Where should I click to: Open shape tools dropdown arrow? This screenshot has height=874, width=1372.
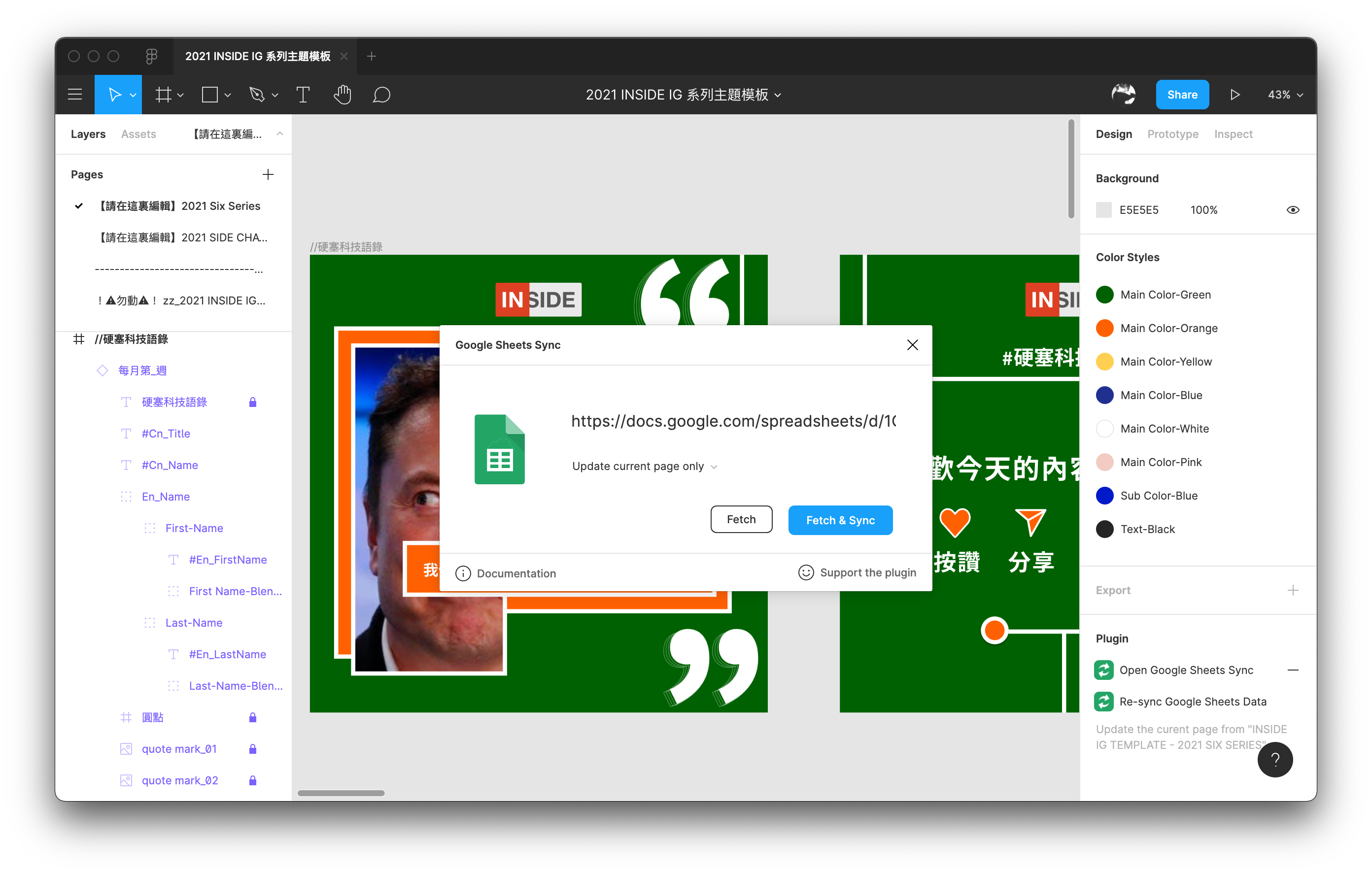tap(227, 95)
